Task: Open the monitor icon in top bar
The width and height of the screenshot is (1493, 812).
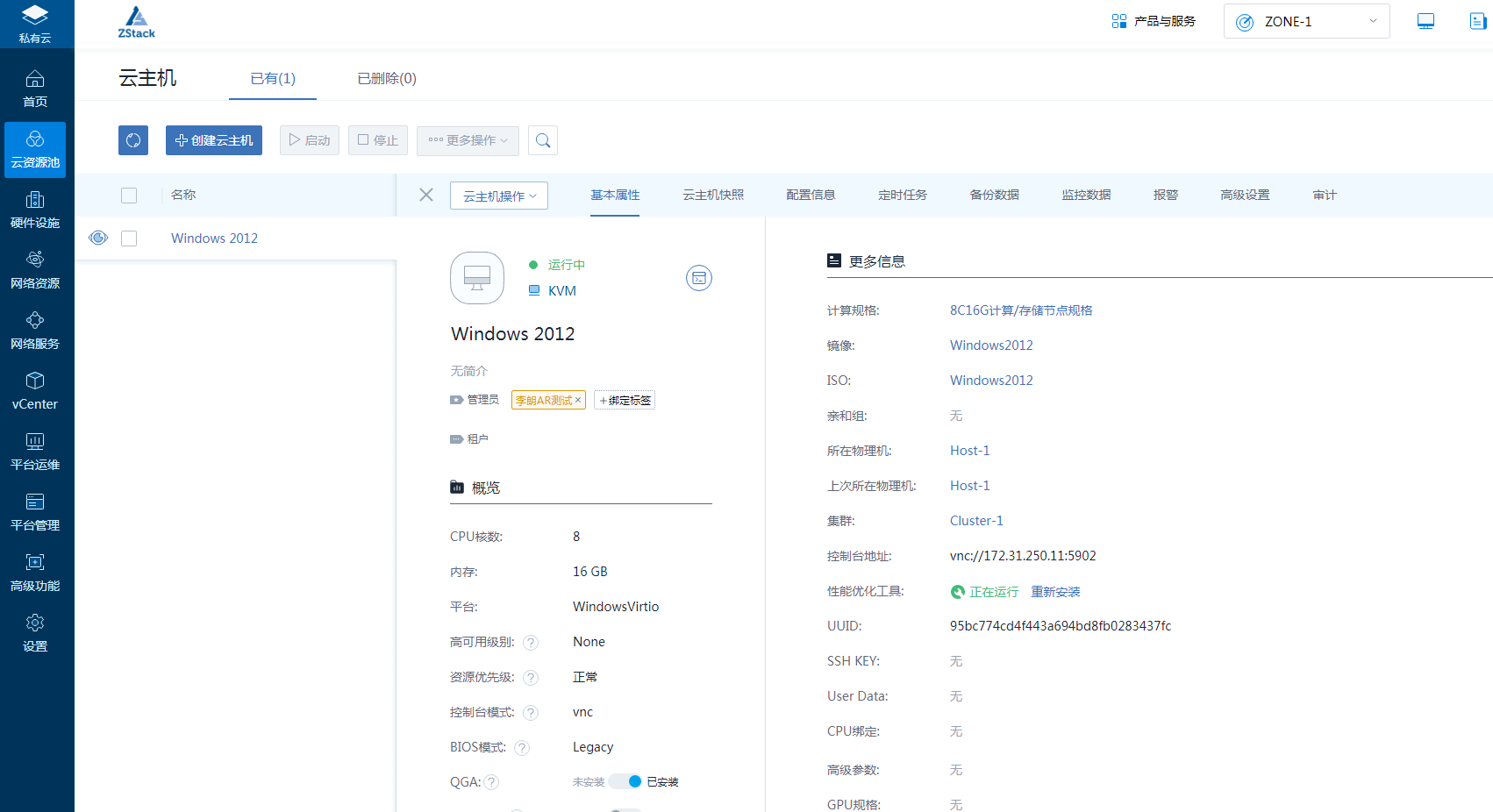Action: [x=1425, y=21]
